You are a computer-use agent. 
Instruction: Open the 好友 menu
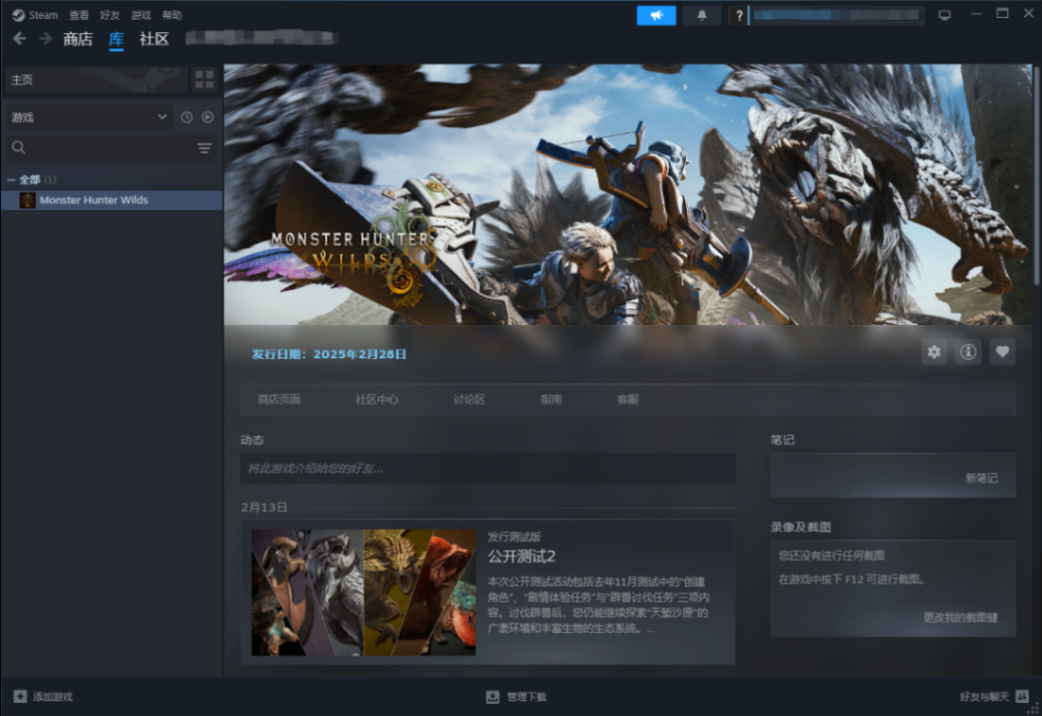(110, 15)
